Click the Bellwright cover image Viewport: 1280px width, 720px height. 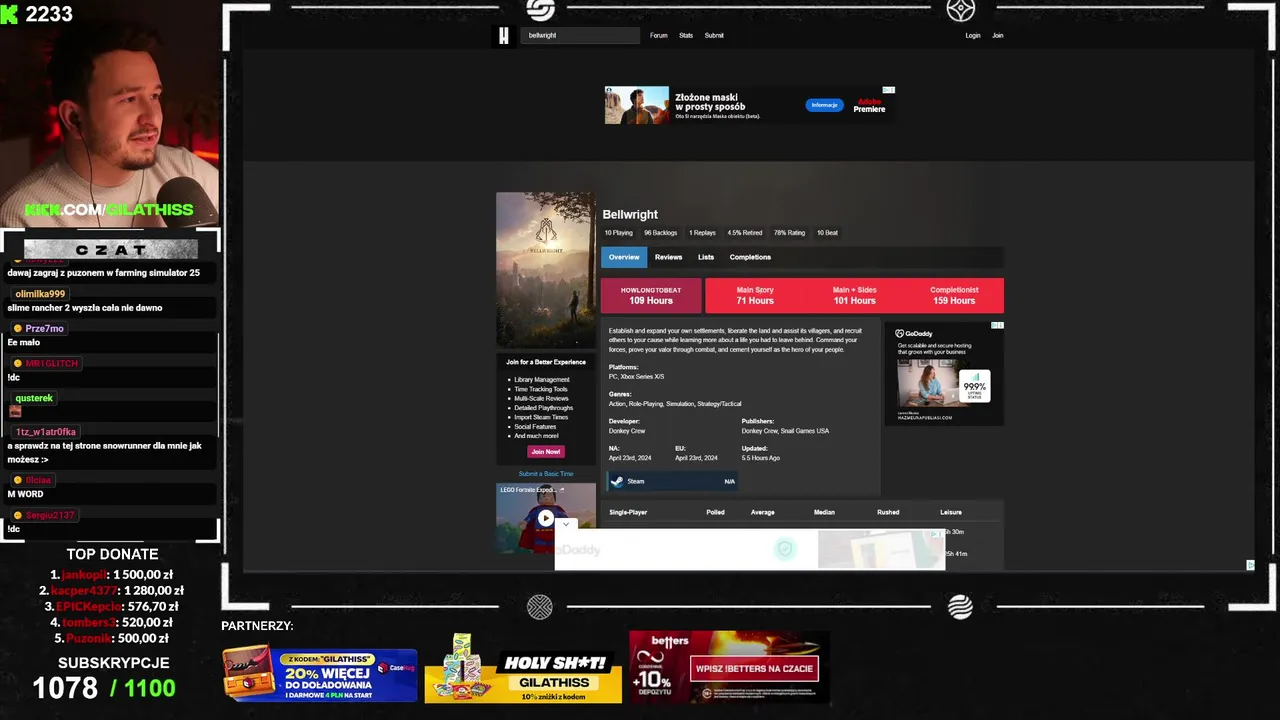(x=545, y=270)
